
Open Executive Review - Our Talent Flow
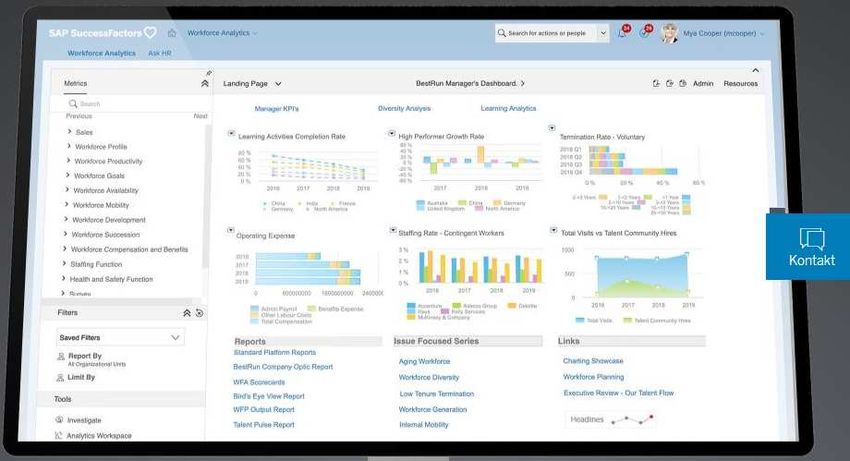coord(619,393)
